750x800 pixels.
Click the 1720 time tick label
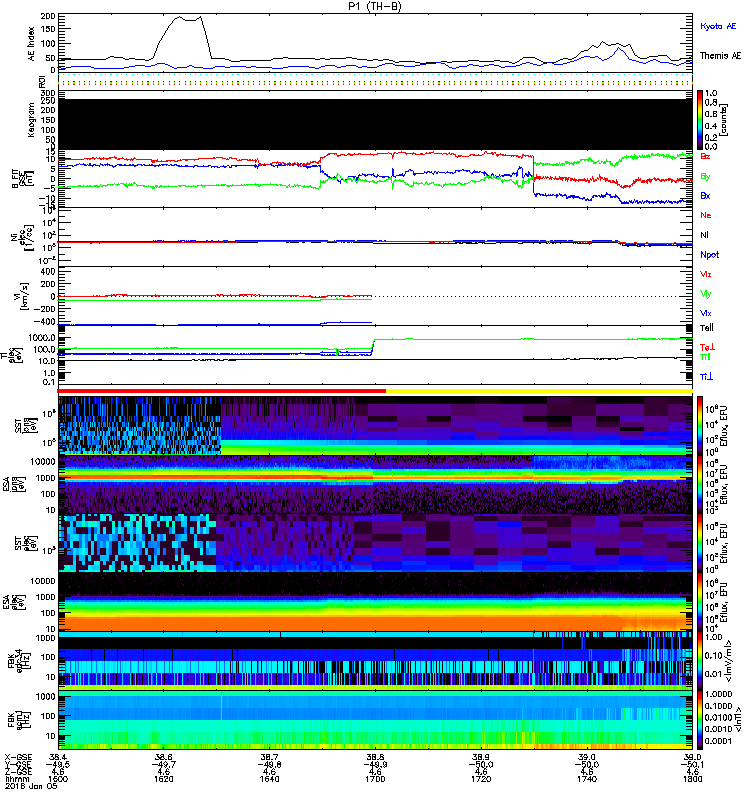(481, 779)
